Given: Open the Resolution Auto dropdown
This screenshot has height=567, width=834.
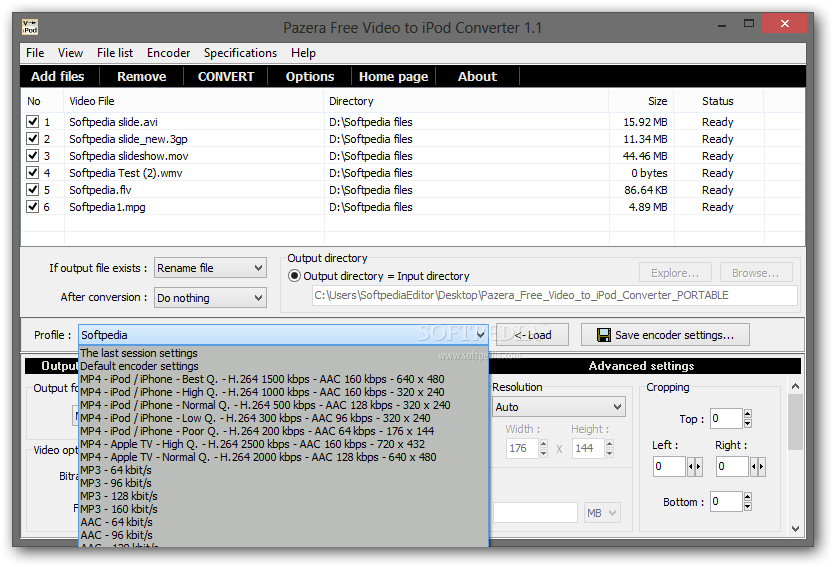Looking at the screenshot, I should tap(558, 407).
